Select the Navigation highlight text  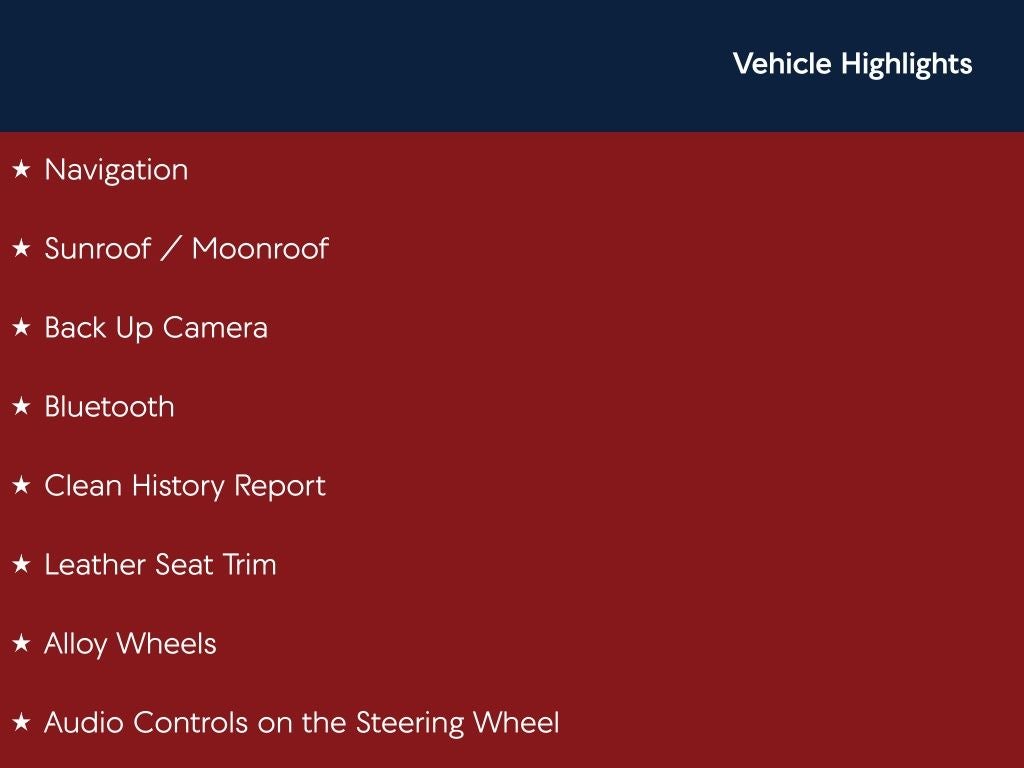pos(116,170)
